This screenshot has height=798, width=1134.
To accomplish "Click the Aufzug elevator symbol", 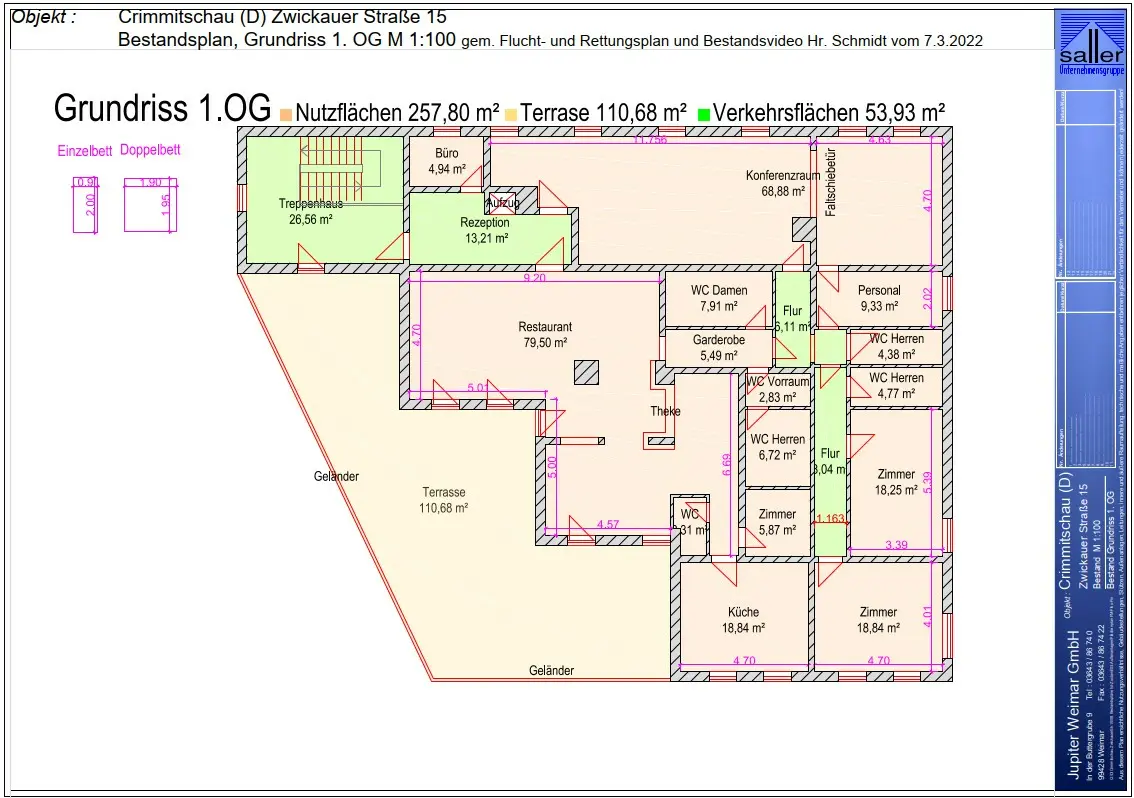I will pyautogui.click(x=503, y=203).
